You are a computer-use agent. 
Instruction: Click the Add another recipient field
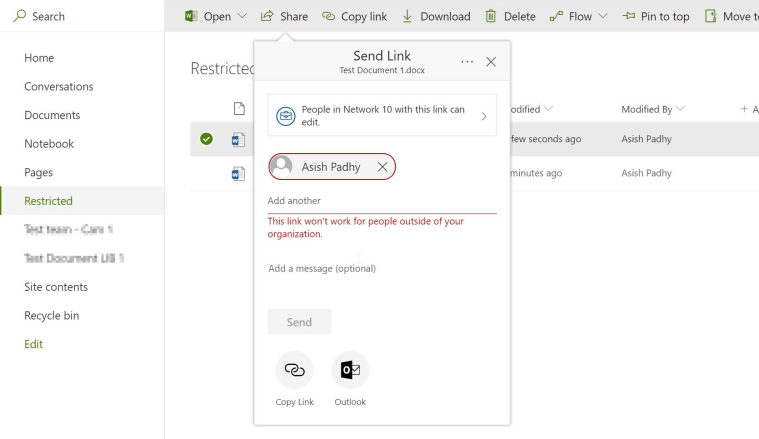point(382,201)
